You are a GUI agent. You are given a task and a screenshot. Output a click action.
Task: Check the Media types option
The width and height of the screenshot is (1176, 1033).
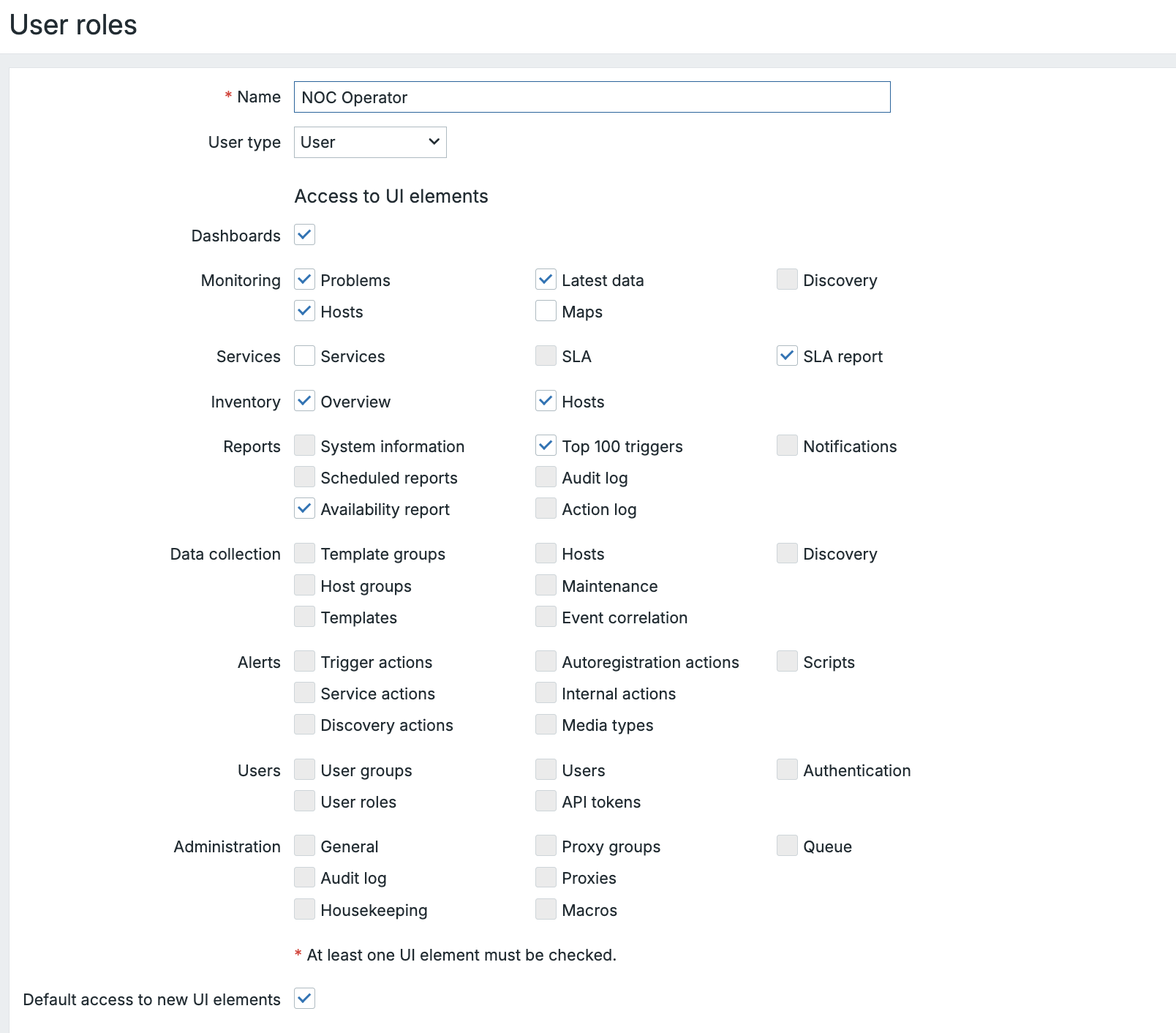pos(545,724)
